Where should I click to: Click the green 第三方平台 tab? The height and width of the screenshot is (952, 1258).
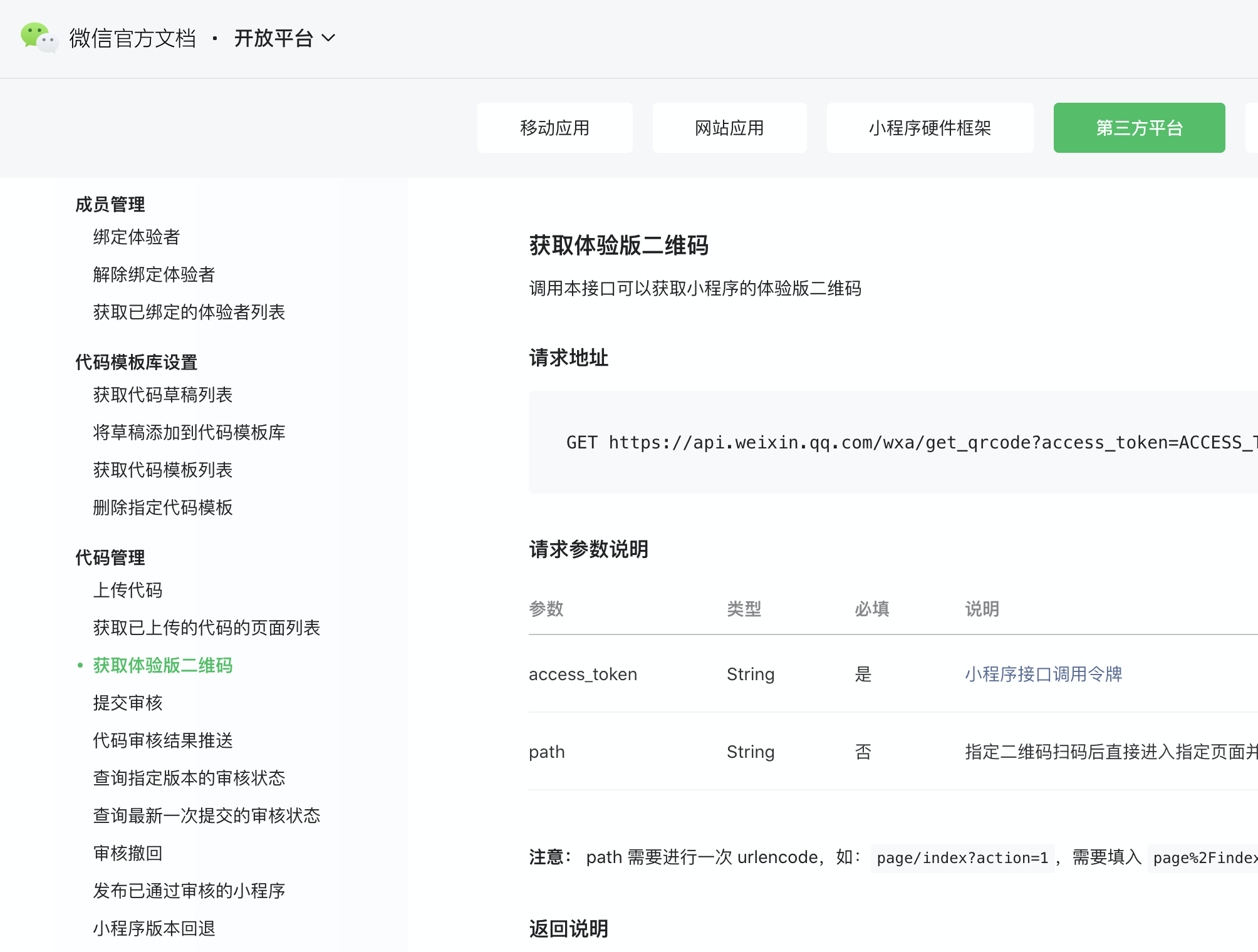1139,128
